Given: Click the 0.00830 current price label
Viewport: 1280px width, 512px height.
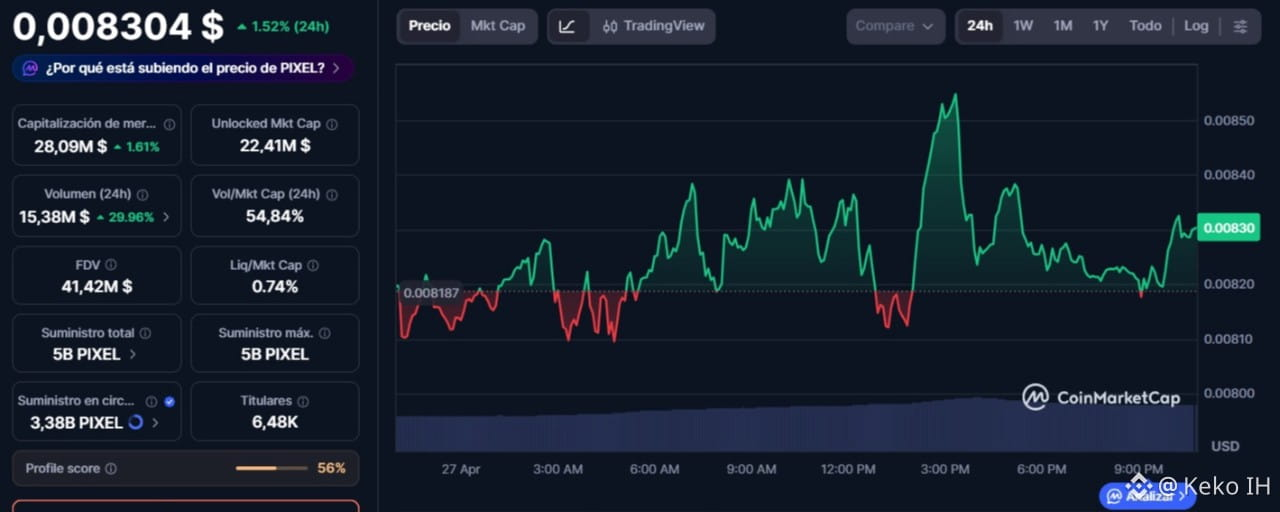Looking at the screenshot, I should 1228,228.
